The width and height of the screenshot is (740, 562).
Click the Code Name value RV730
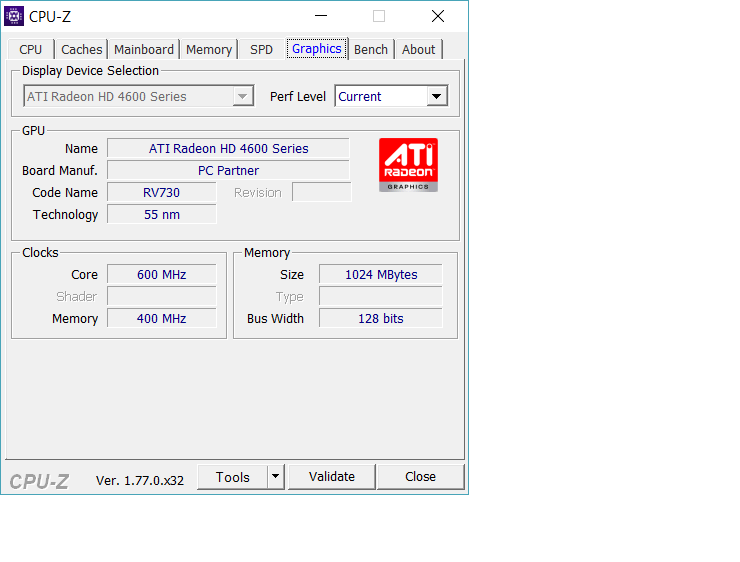162,193
